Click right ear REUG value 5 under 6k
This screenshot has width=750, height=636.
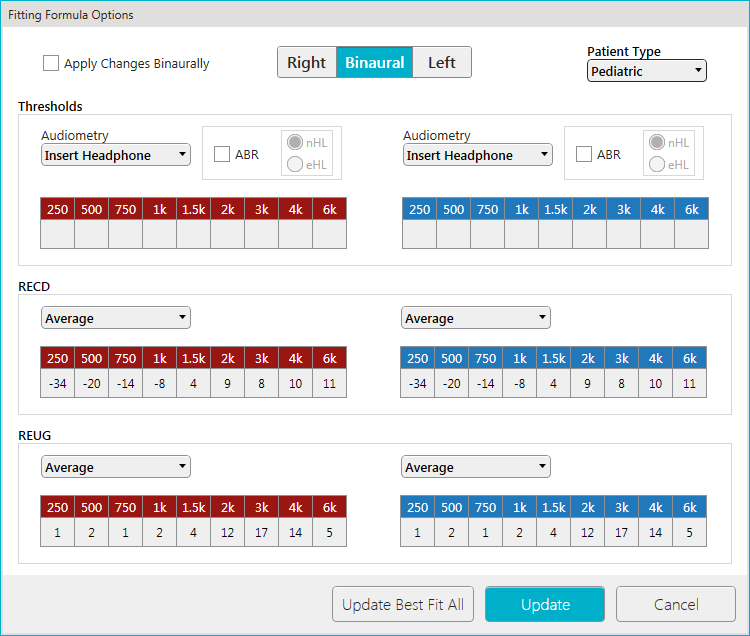coord(330,532)
